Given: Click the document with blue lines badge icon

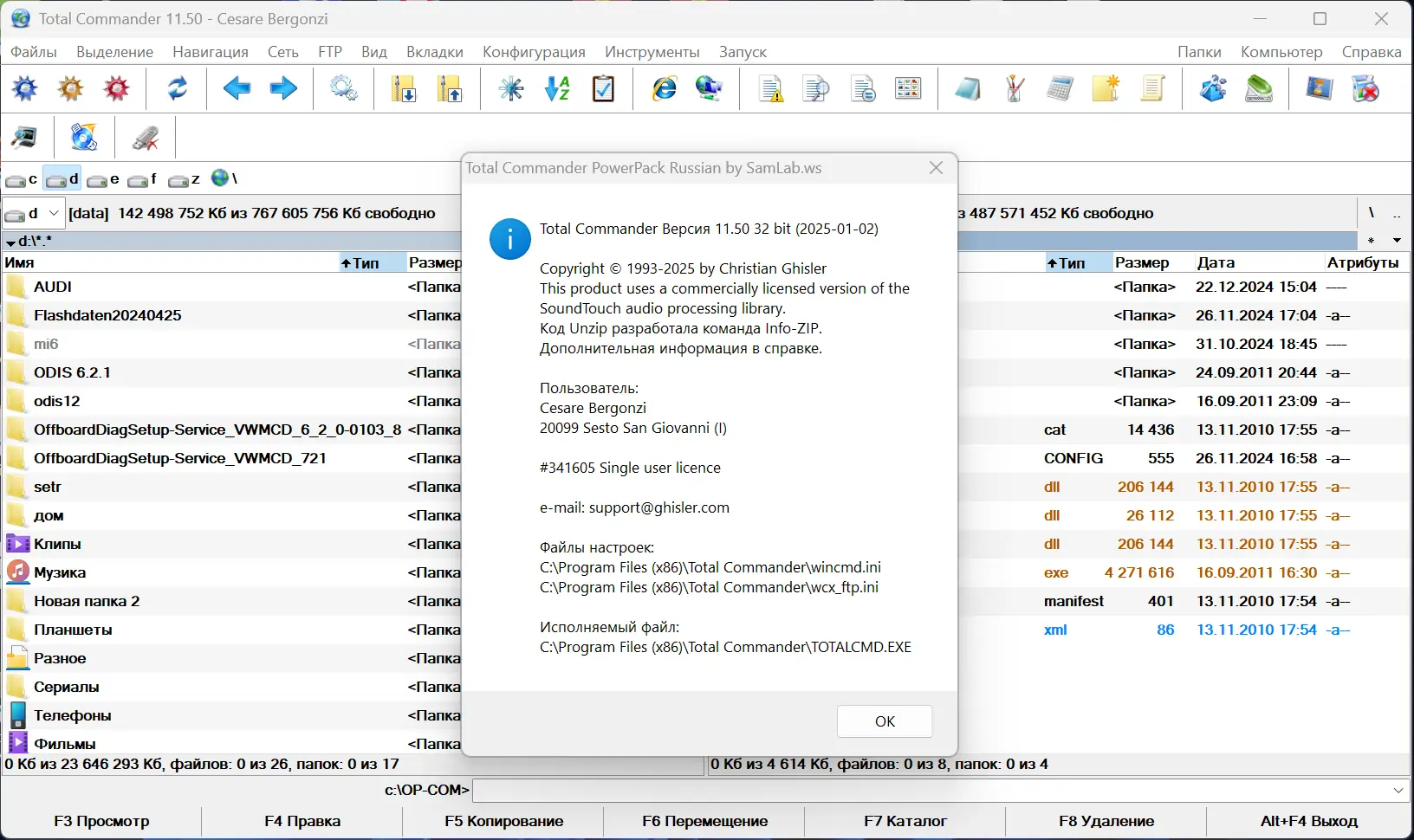Looking at the screenshot, I should point(862,88).
